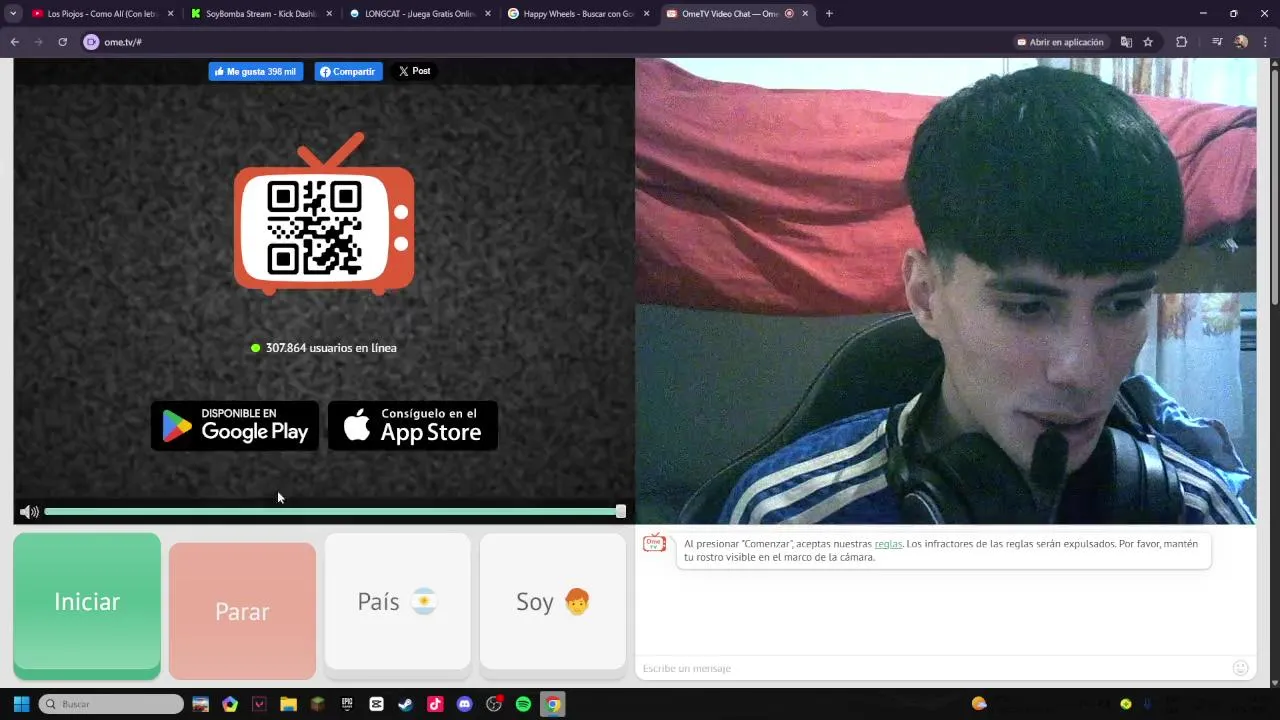The image size is (1280, 720).
Task: Open Discord from the taskbar
Action: 464,704
